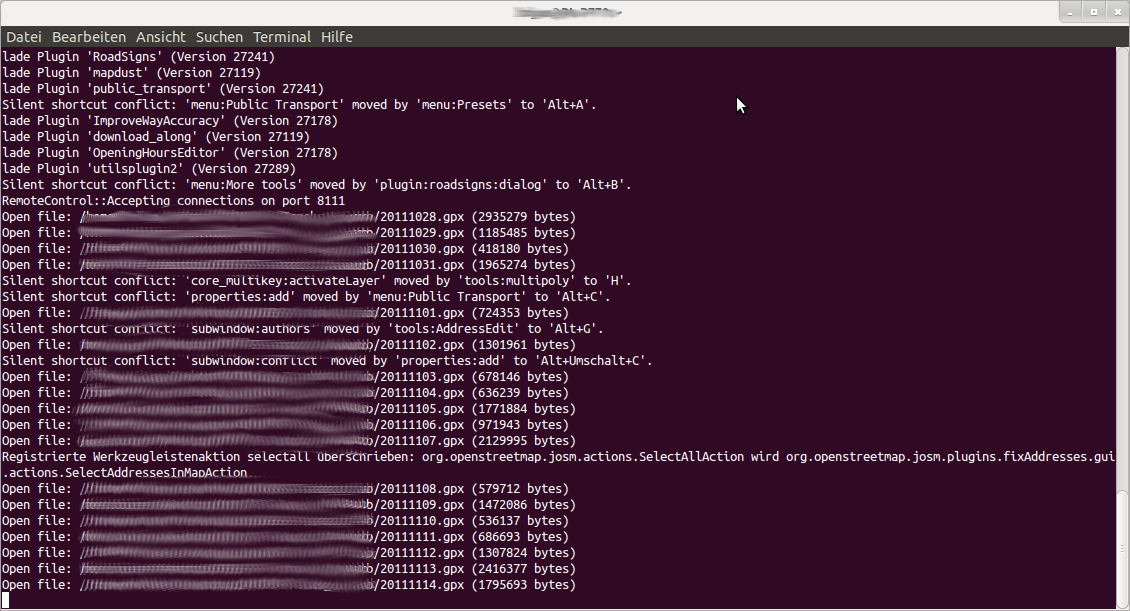
Task: Open the Hilfe menu
Action: (x=337, y=37)
